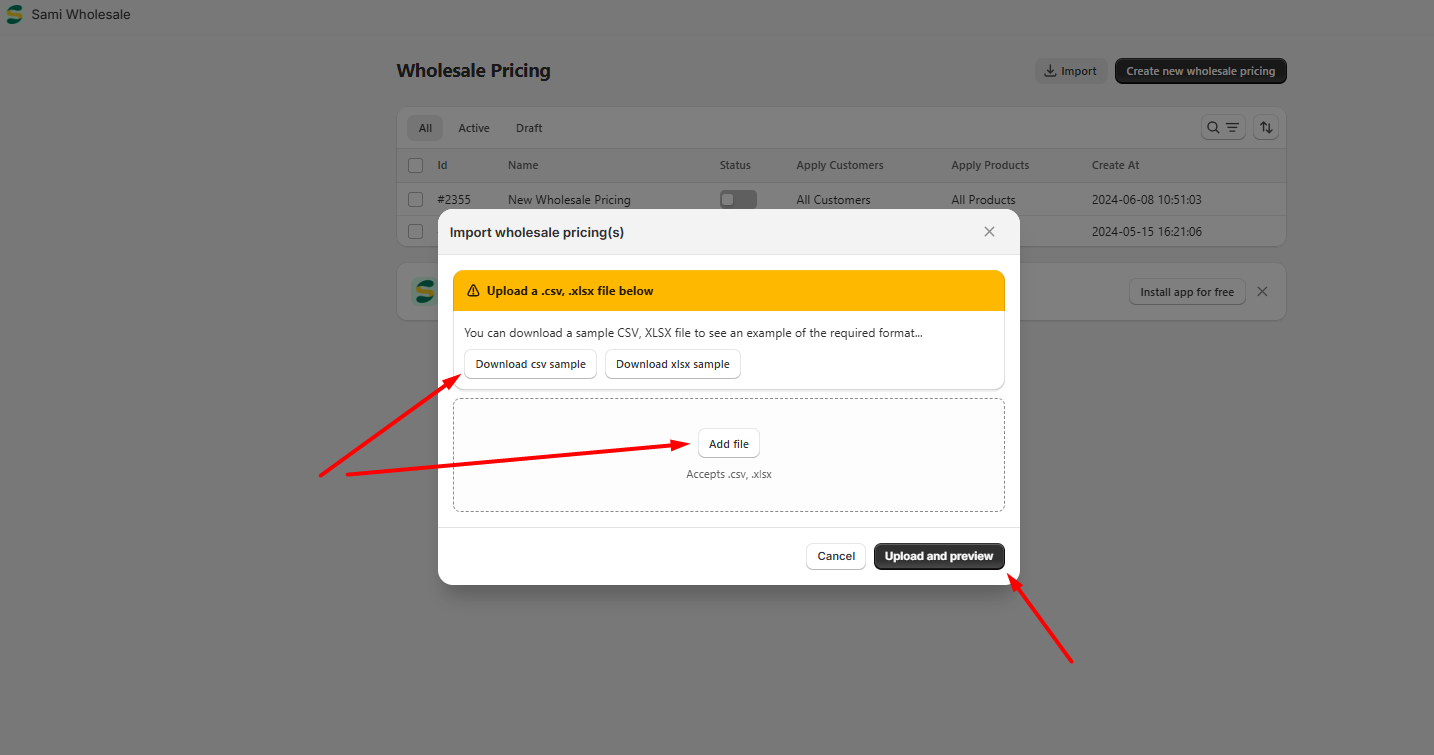Click the Sami Wholesale logo icon
Image resolution: width=1434 pixels, height=755 pixels.
pos(14,15)
